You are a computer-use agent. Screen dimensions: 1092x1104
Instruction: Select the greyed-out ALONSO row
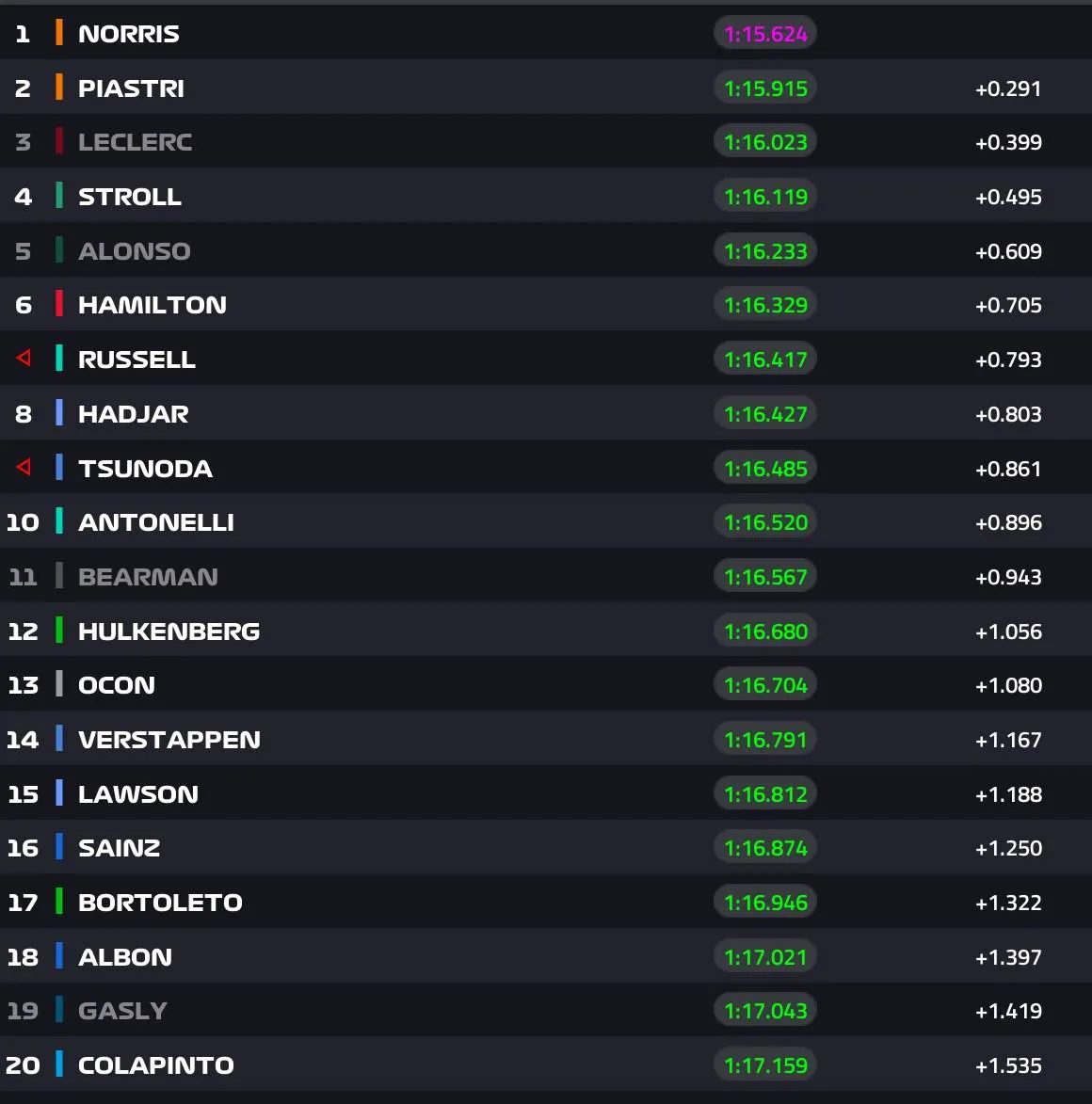546,250
